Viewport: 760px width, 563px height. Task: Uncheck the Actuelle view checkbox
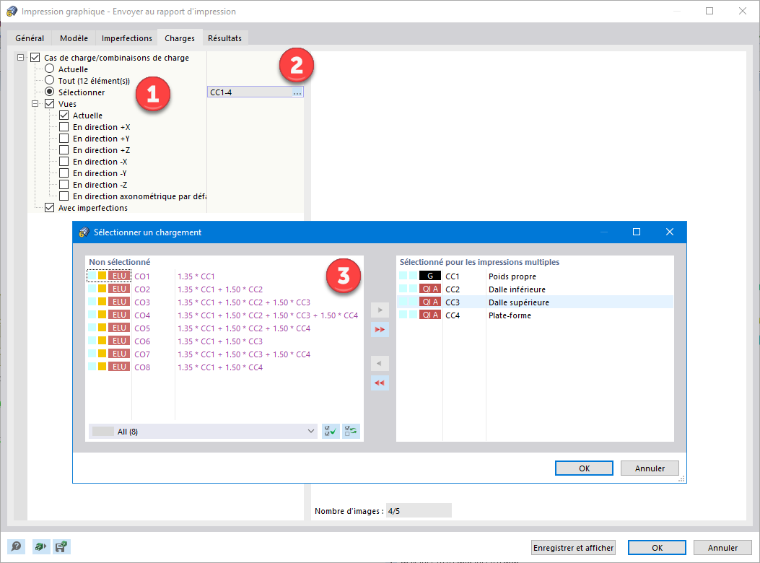[64, 115]
